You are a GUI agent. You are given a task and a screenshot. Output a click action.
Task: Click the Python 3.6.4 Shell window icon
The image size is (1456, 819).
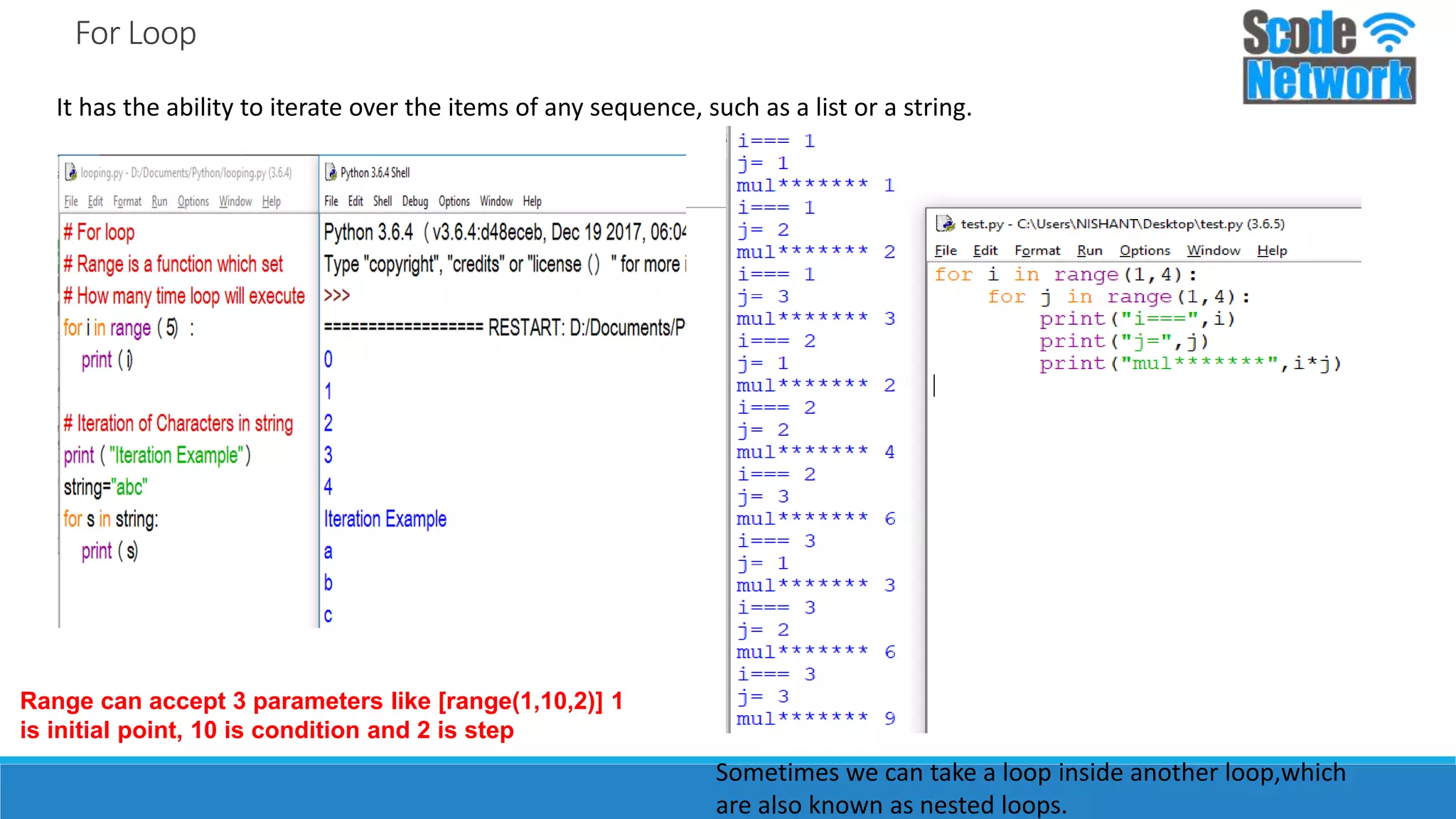(x=331, y=172)
